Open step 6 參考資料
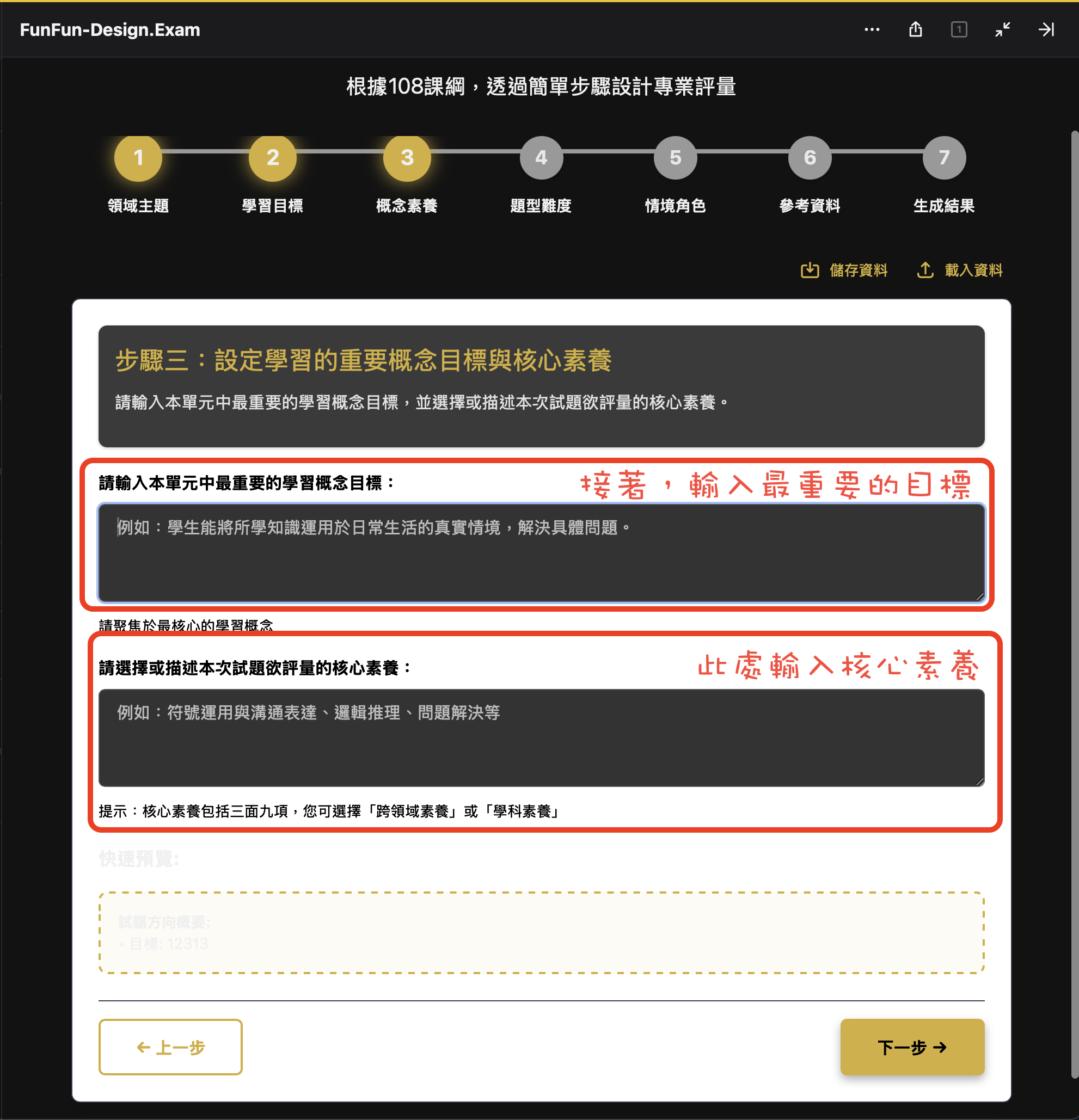Screen dimensions: 1079x1120 pos(810,158)
